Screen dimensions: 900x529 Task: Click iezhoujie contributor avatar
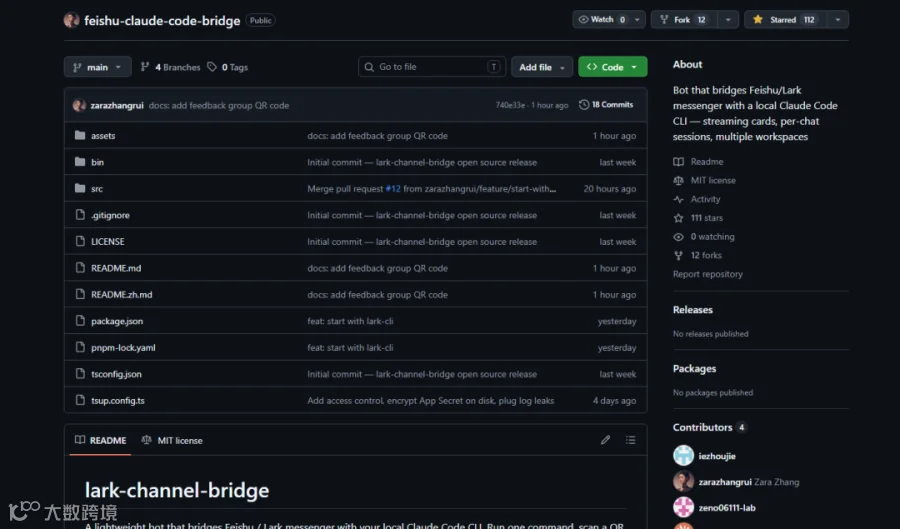pyautogui.click(x=683, y=456)
